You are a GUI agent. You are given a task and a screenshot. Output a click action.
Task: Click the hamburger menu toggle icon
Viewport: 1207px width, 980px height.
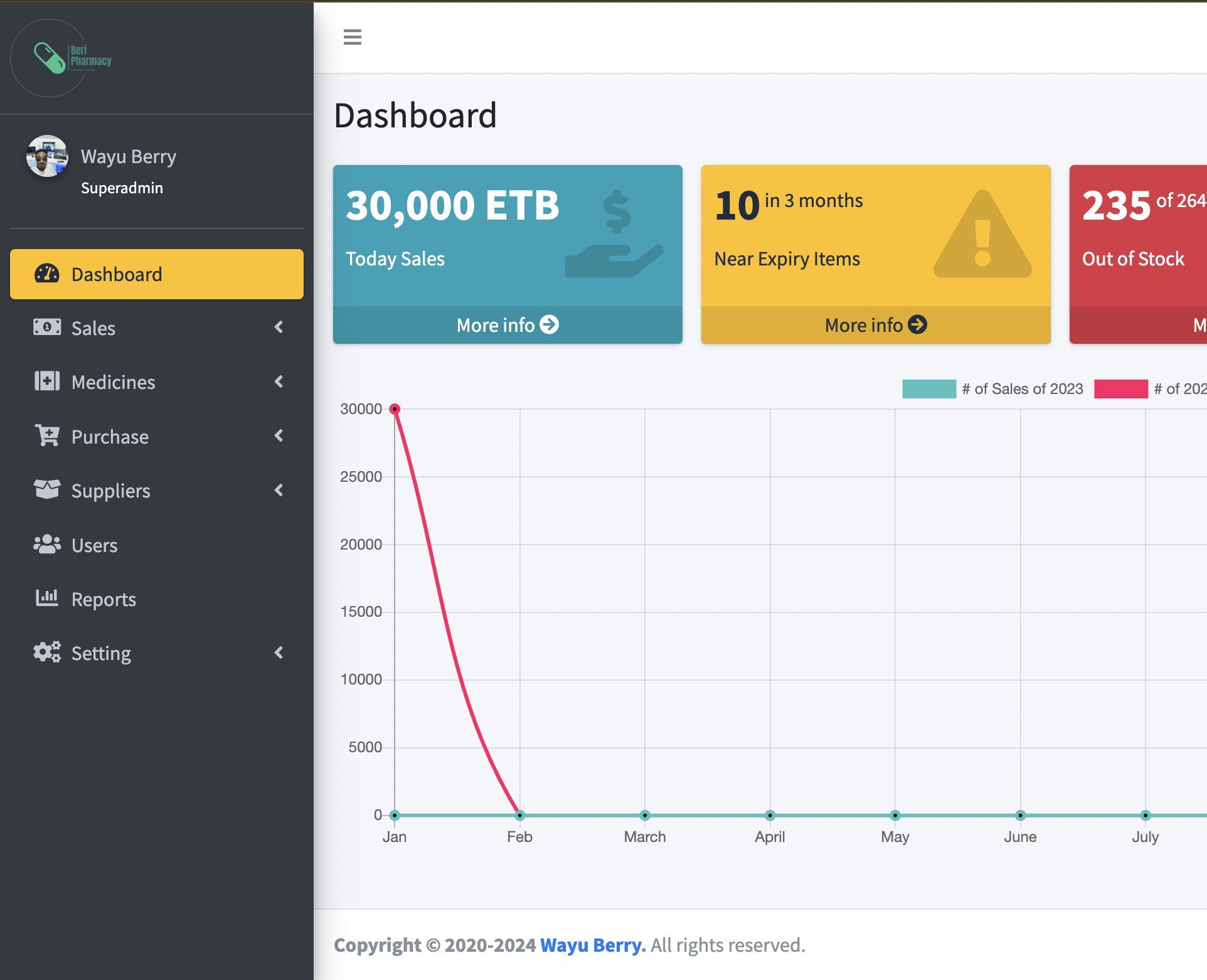coord(353,37)
